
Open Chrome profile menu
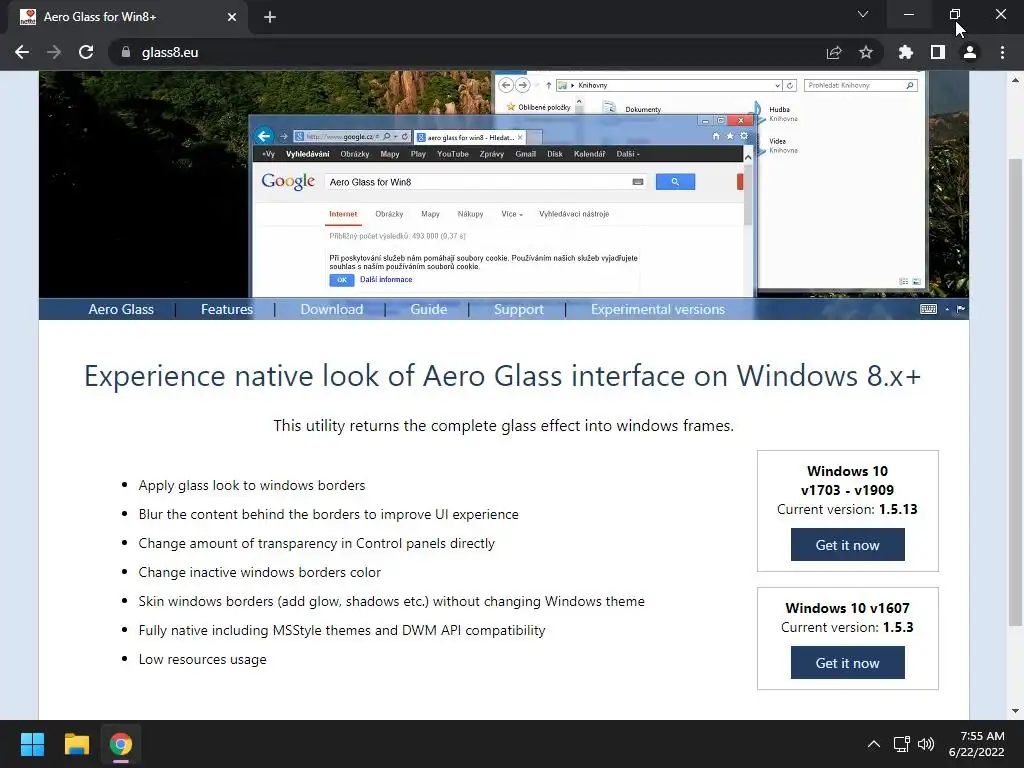970,52
